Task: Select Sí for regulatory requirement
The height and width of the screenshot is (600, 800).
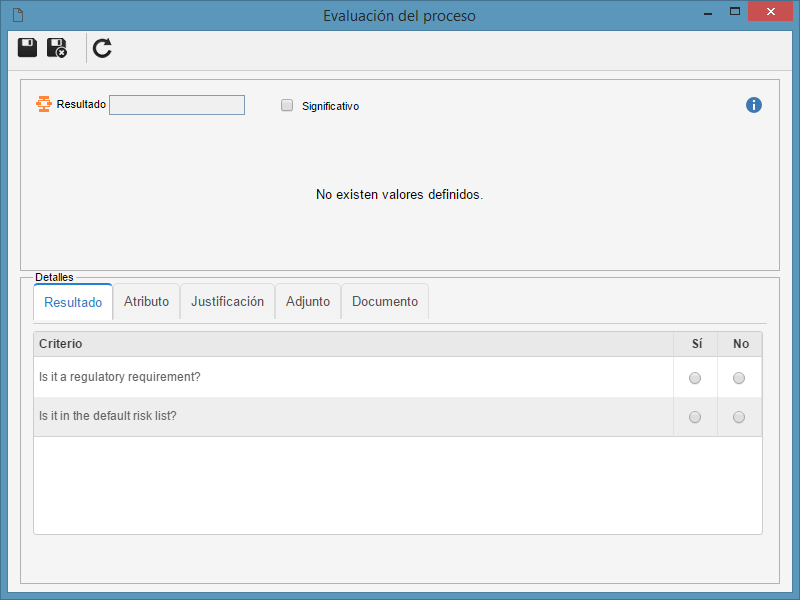Action: 695,378
